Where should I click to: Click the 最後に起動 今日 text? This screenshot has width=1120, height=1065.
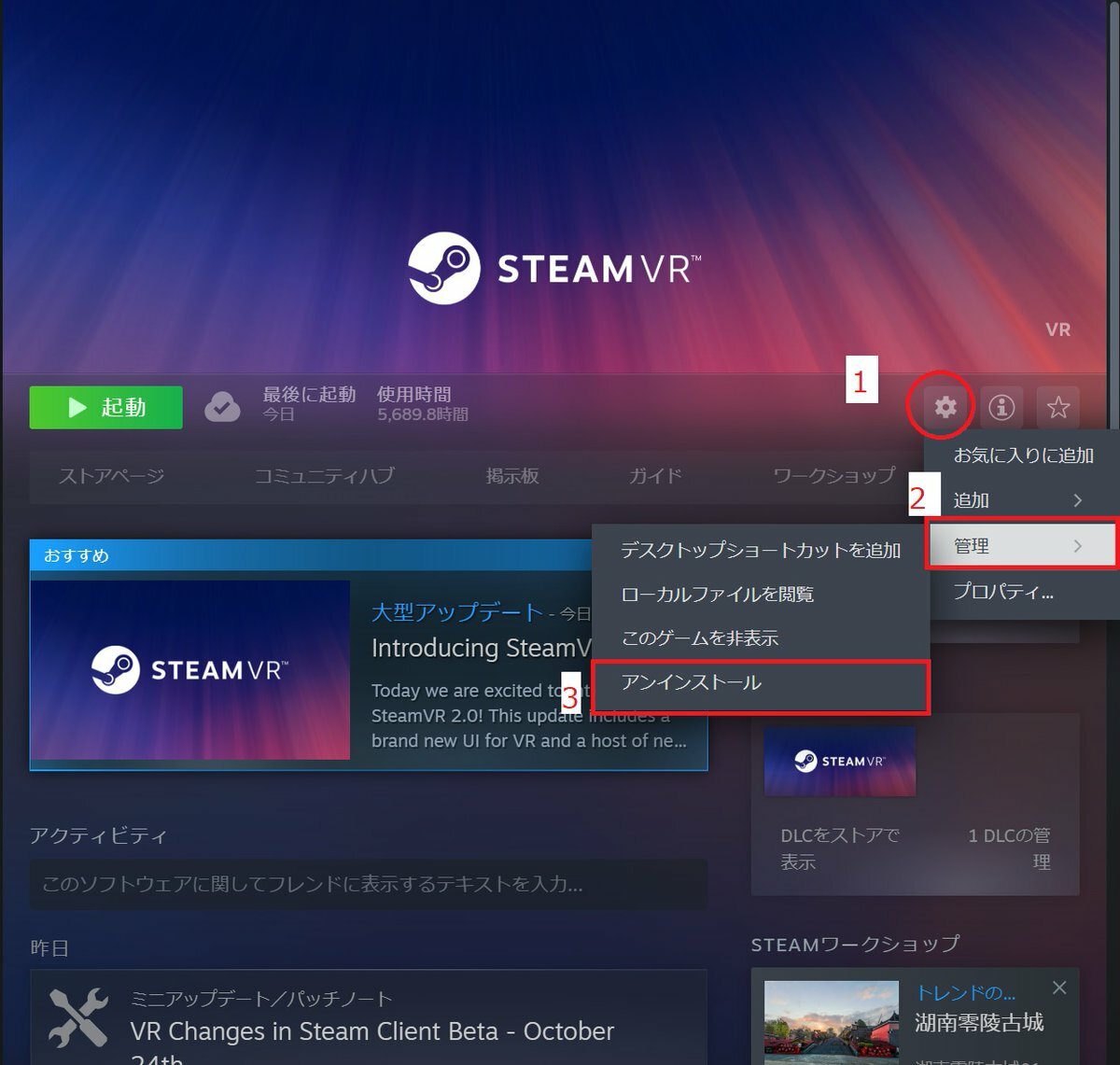(309, 404)
